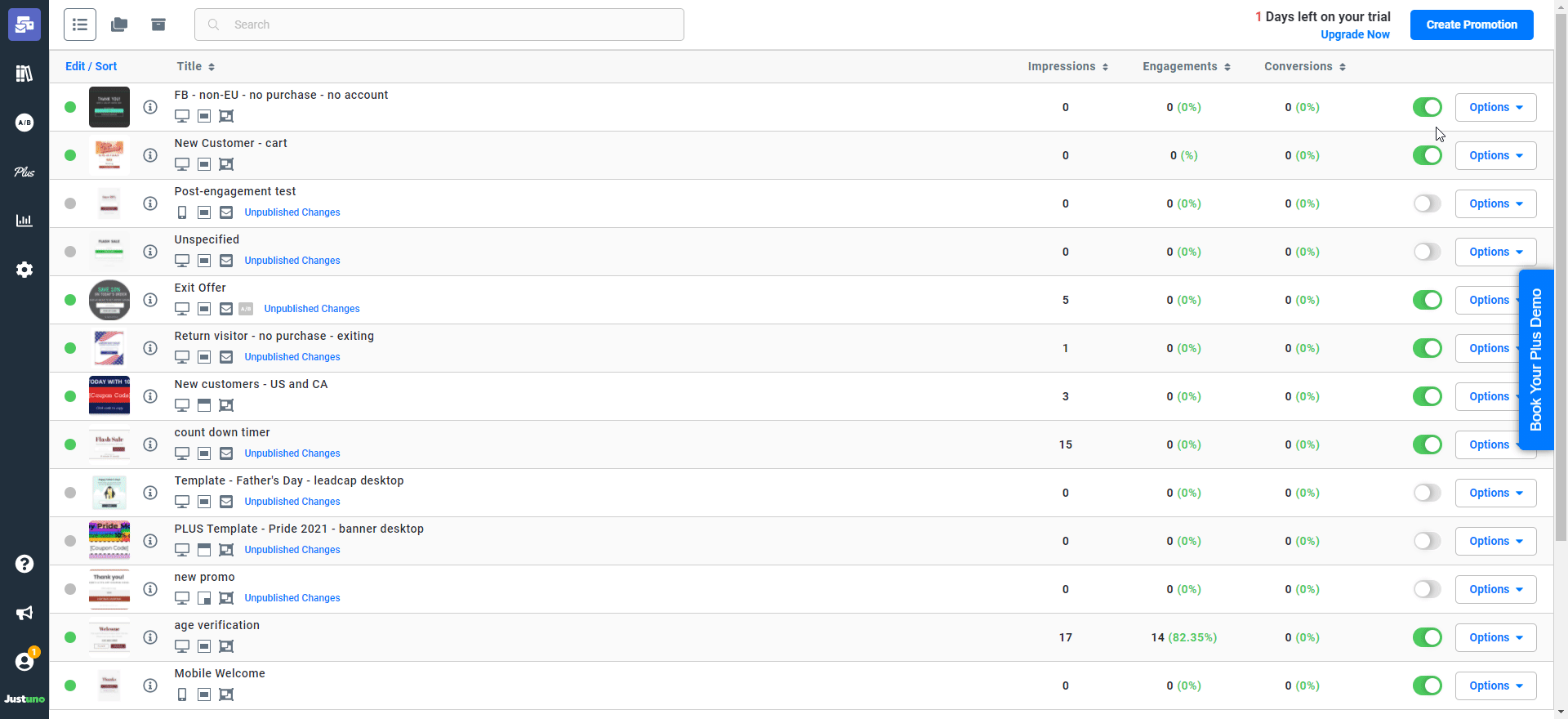1568x719 pixels.
Task: Click the Create Promotion button
Action: 1472,25
